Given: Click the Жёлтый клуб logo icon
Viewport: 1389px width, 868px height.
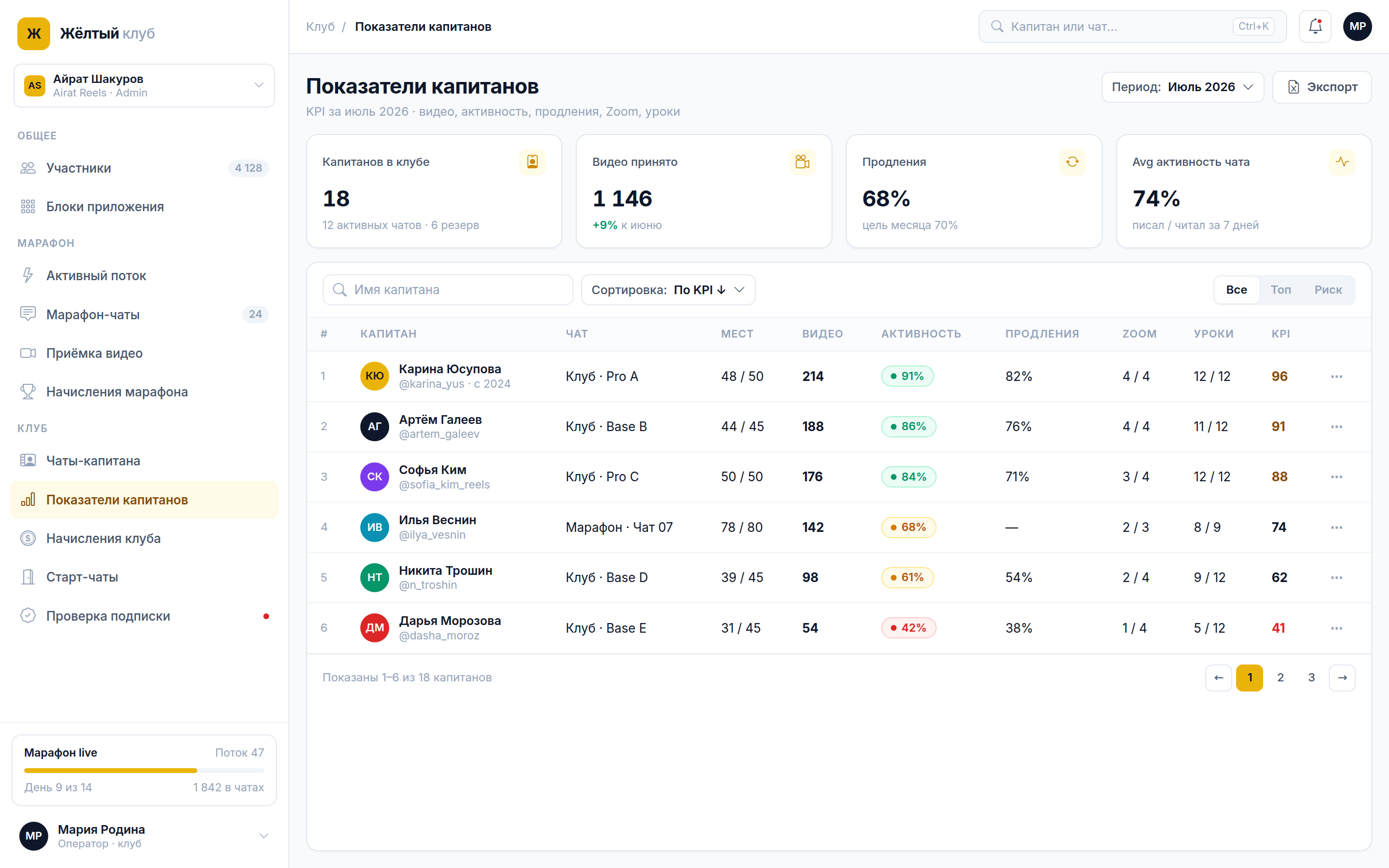Looking at the screenshot, I should (x=34, y=33).
